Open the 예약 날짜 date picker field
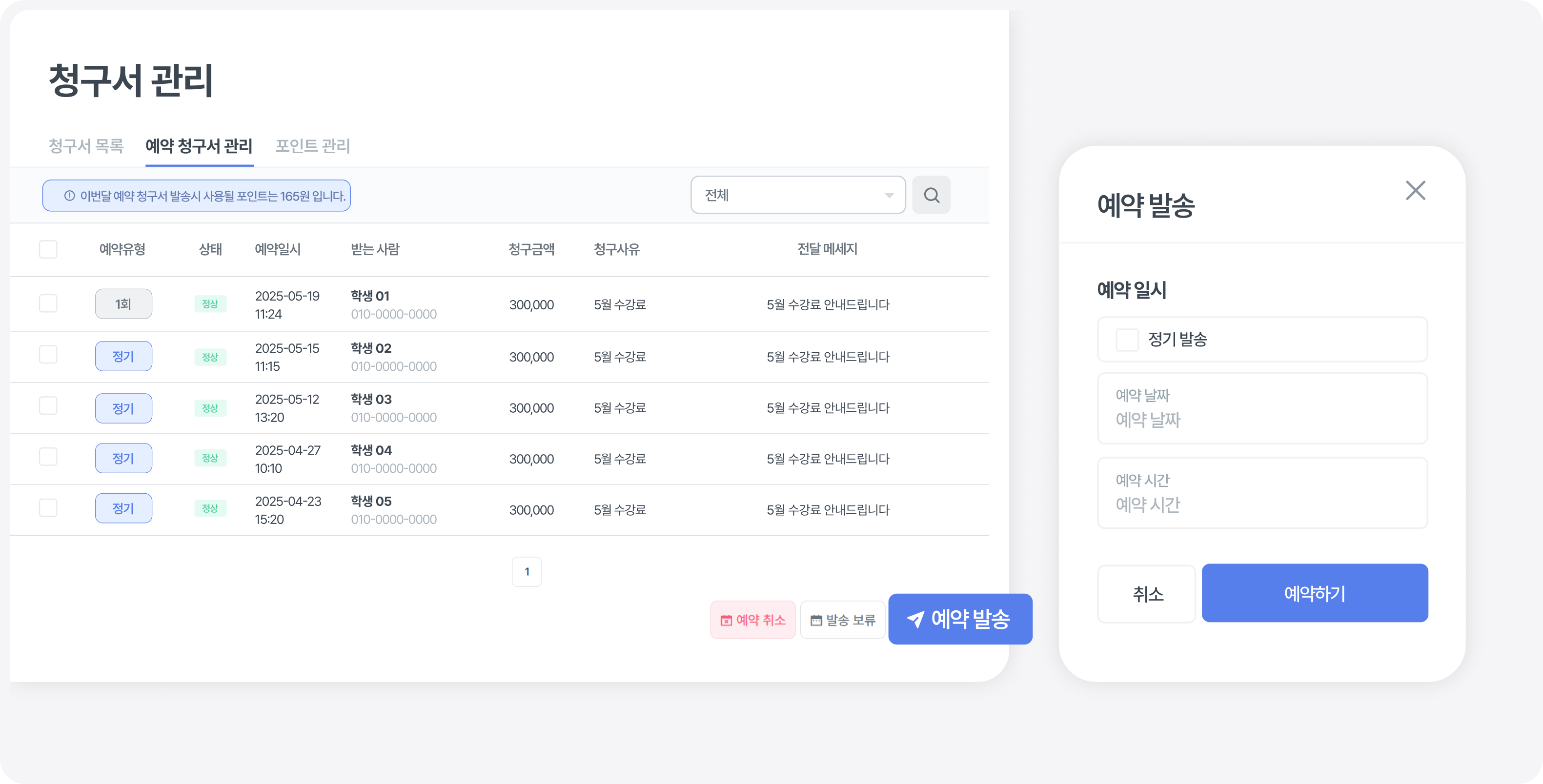Viewport: 1543px width, 784px height. click(x=1262, y=408)
